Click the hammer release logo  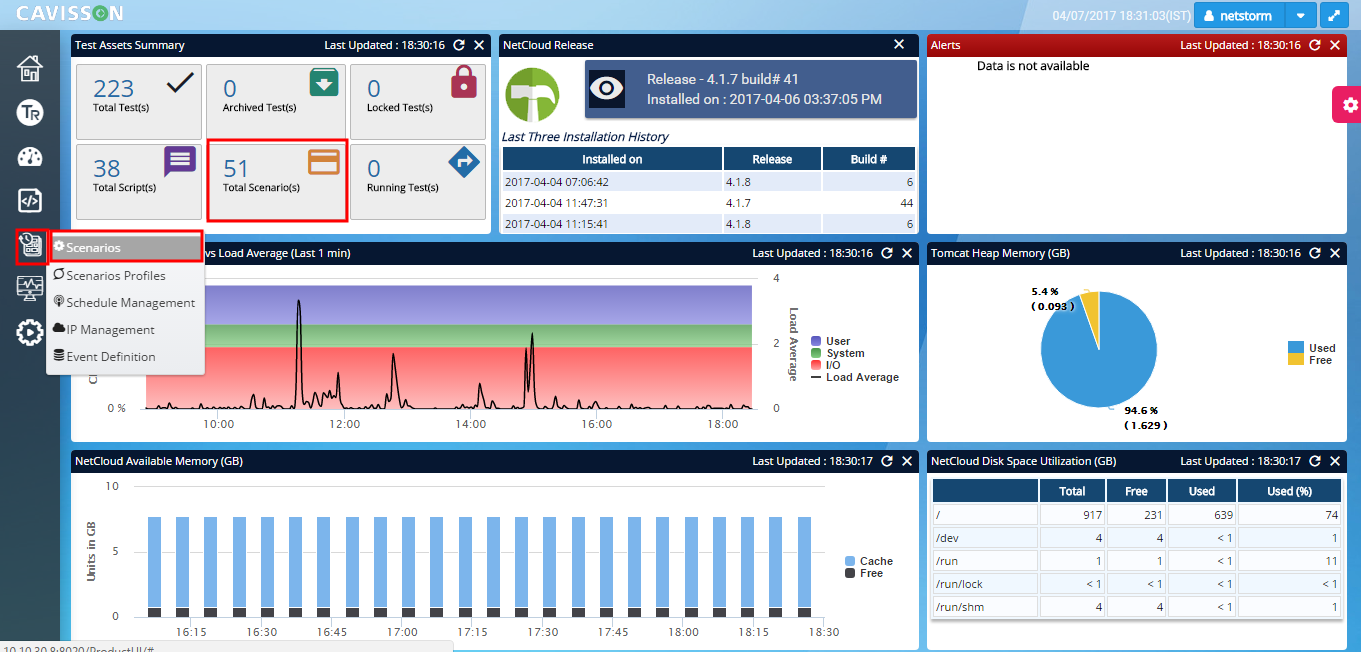(532, 95)
